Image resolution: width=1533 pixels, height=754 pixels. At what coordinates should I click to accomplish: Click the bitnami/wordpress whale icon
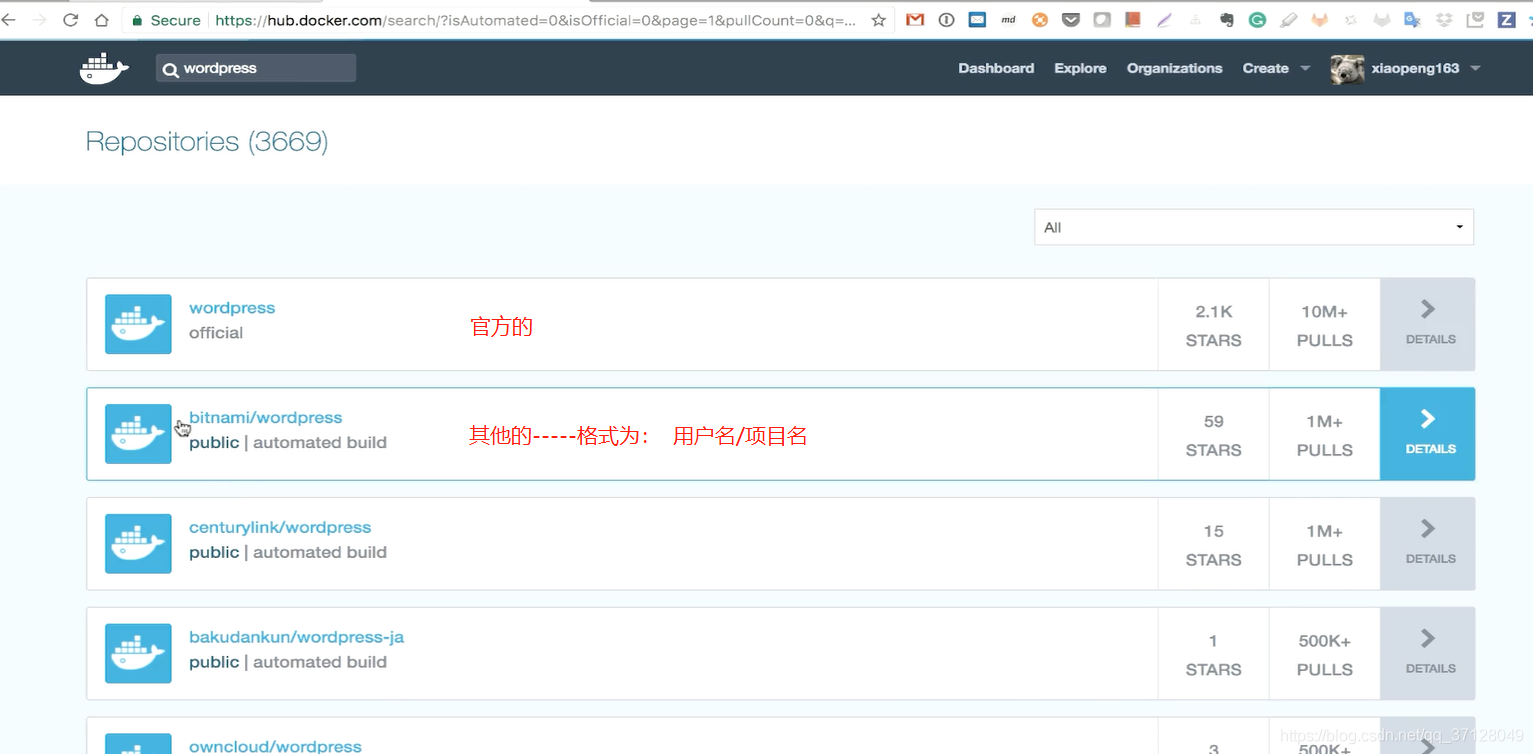[x=138, y=434]
